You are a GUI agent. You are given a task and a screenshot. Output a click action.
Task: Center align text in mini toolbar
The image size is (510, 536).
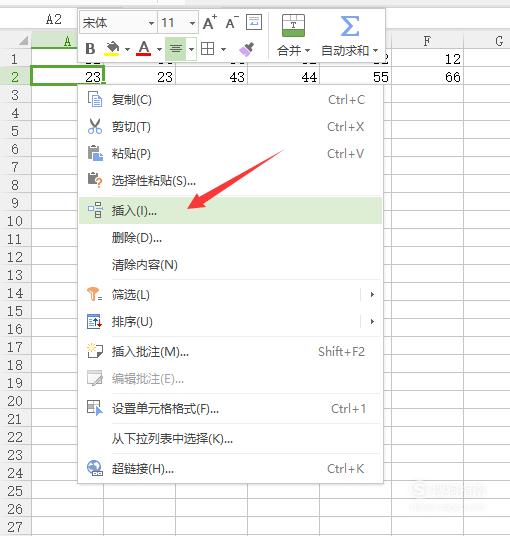(176, 49)
